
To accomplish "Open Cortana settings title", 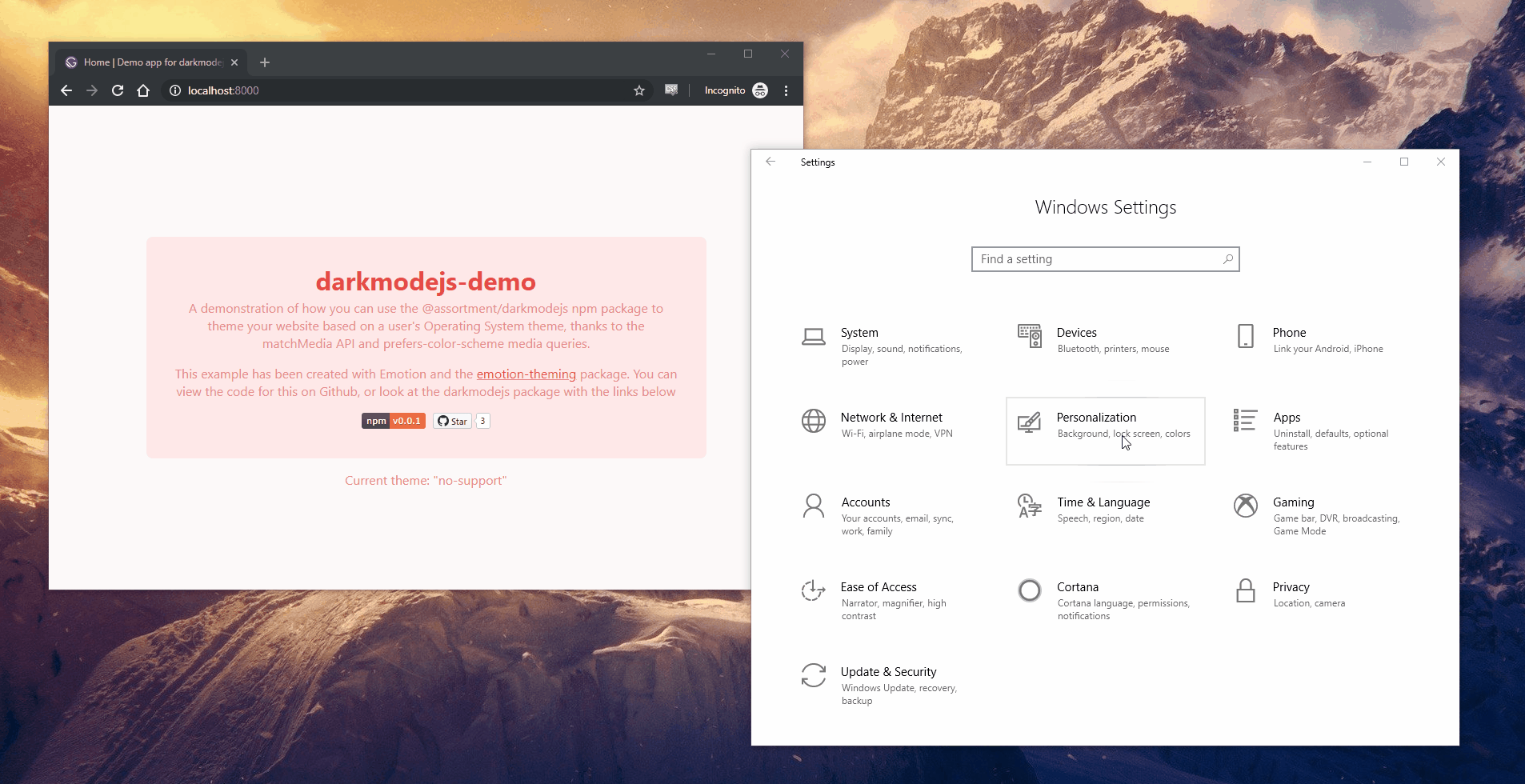I will coord(1078,587).
